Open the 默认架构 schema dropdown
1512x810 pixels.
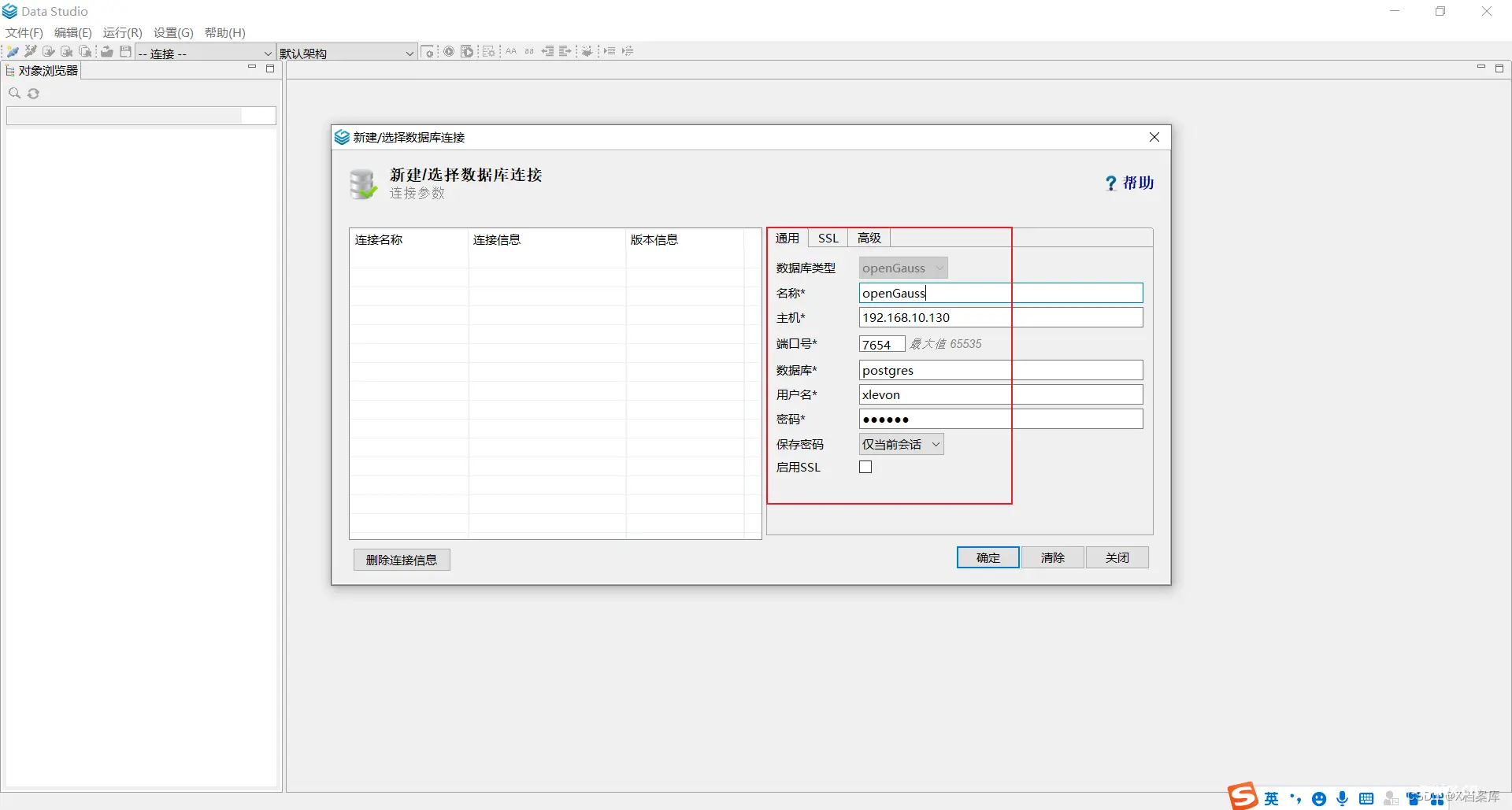point(346,53)
